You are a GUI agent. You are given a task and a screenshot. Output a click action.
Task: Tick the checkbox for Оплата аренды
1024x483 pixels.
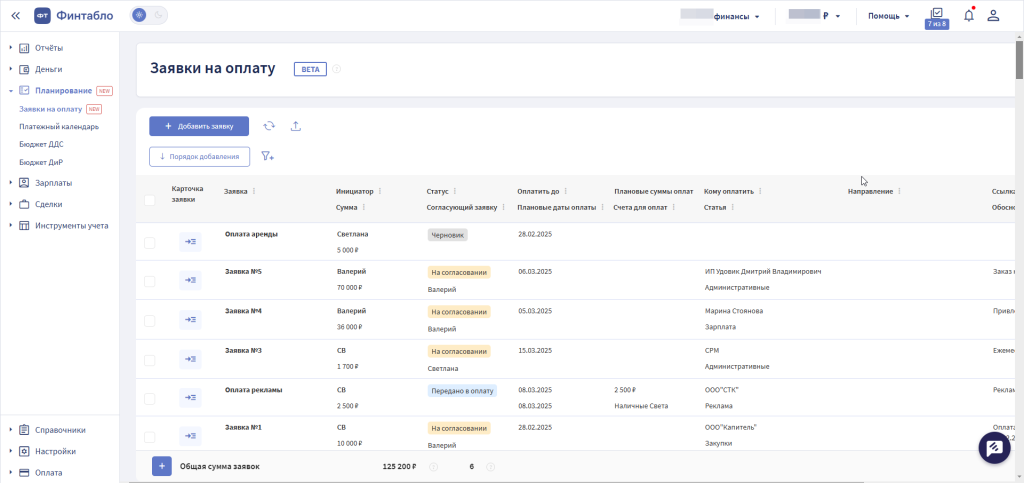[150, 243]
